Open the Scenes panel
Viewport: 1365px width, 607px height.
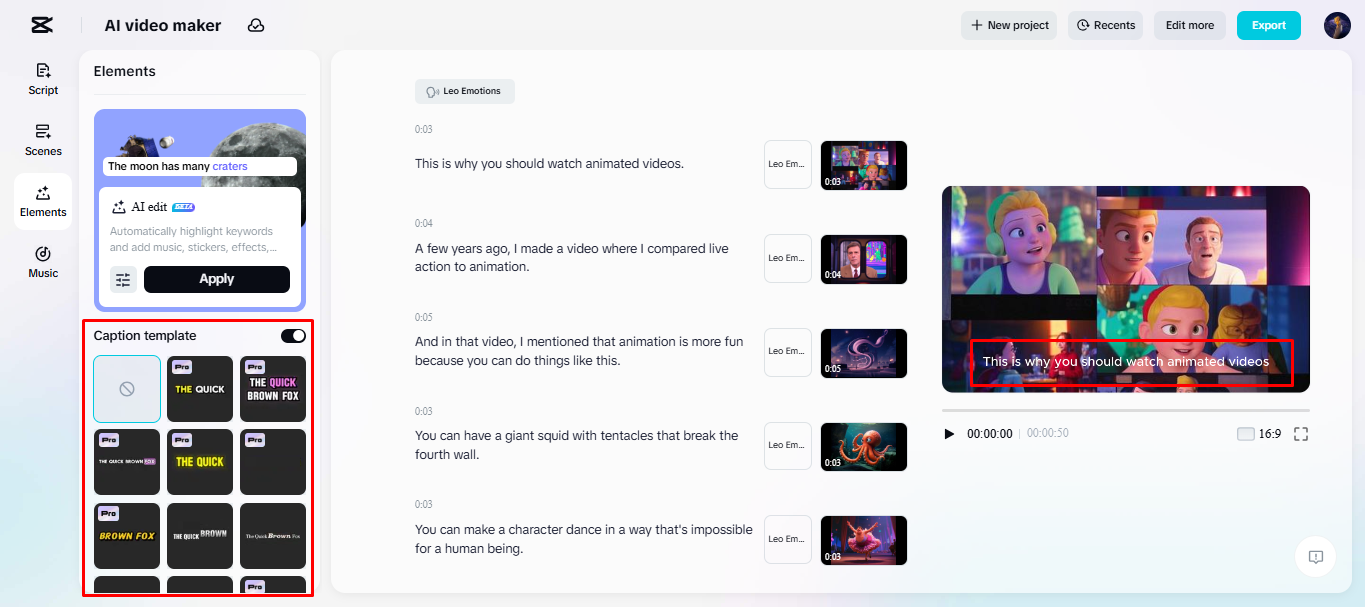pyautogui.click(x=43, y=140)
